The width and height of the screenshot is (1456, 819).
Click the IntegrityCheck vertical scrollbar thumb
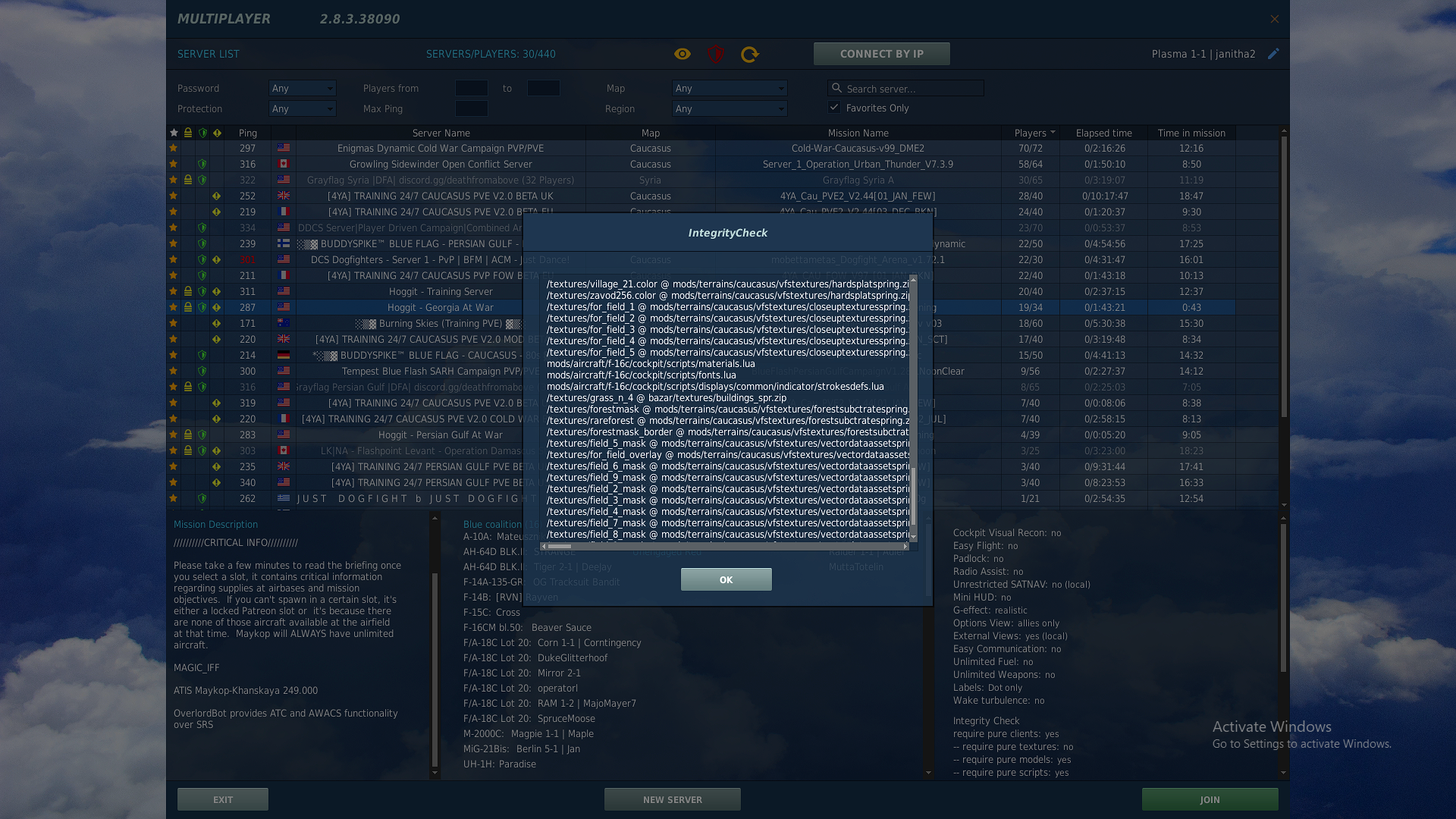click(913, 496)
